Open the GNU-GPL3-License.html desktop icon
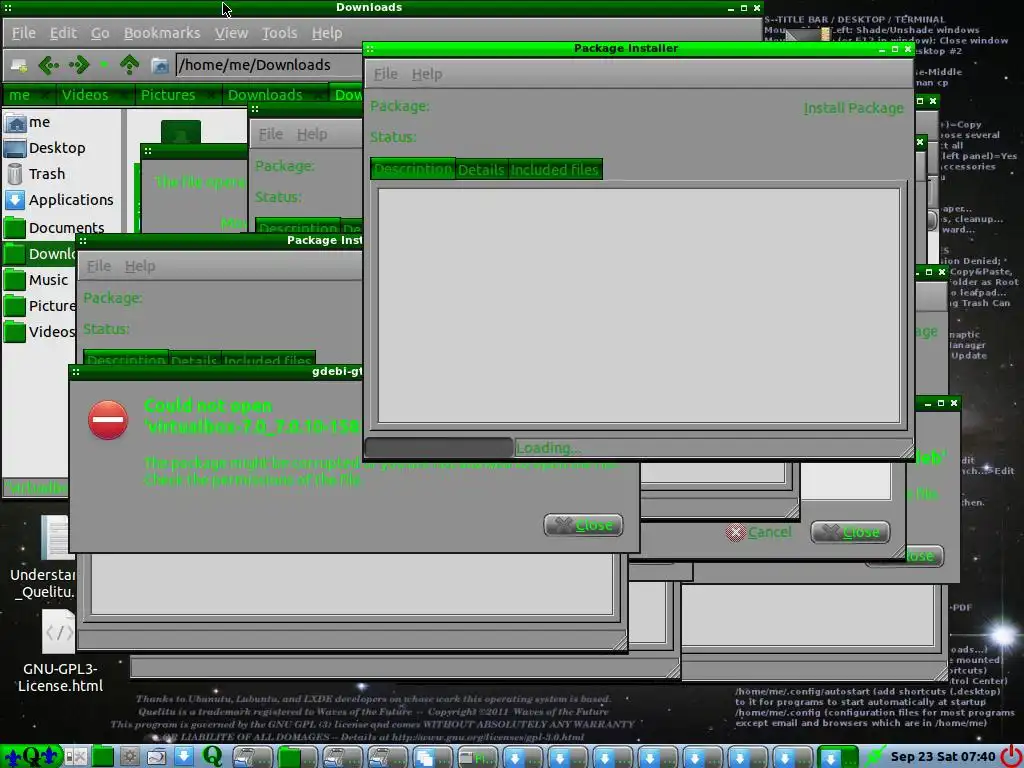 click(x=60, y=652)
